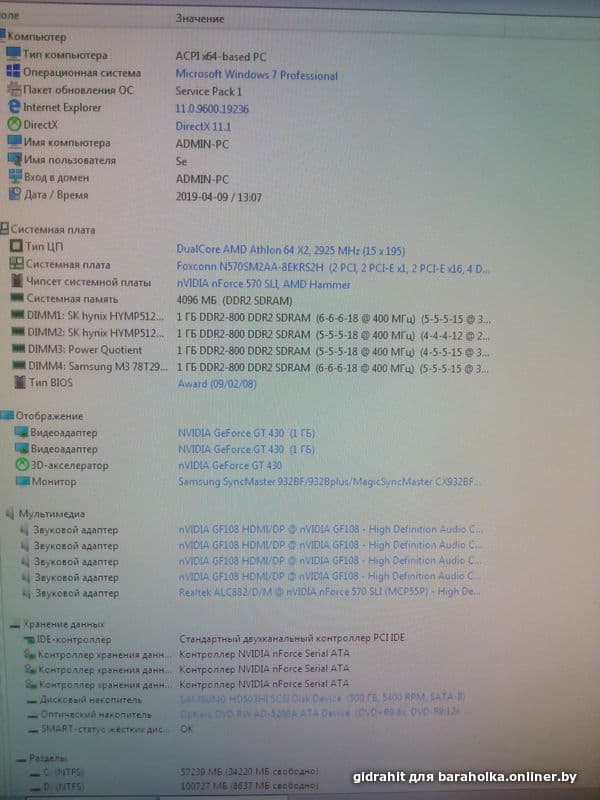Open the nVIDIA nForce 570 SLI chipset link
Image resolution: width=600 pixels, height=800 pixels.
pyautogui.click(x=264, y=284)
